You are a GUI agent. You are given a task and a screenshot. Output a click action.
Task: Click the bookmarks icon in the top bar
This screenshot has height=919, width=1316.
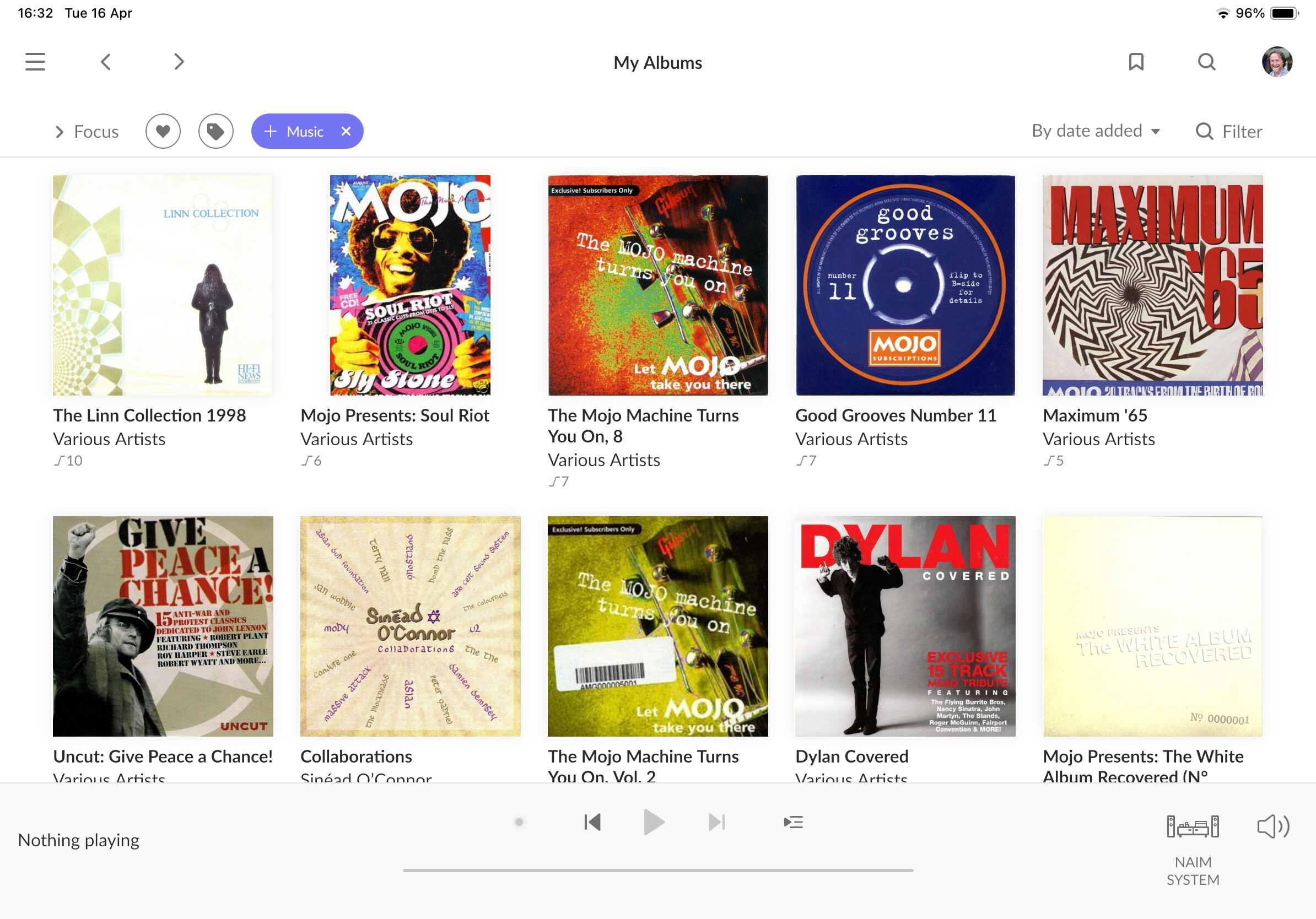pyautogui.click(x=1136, y=62)
